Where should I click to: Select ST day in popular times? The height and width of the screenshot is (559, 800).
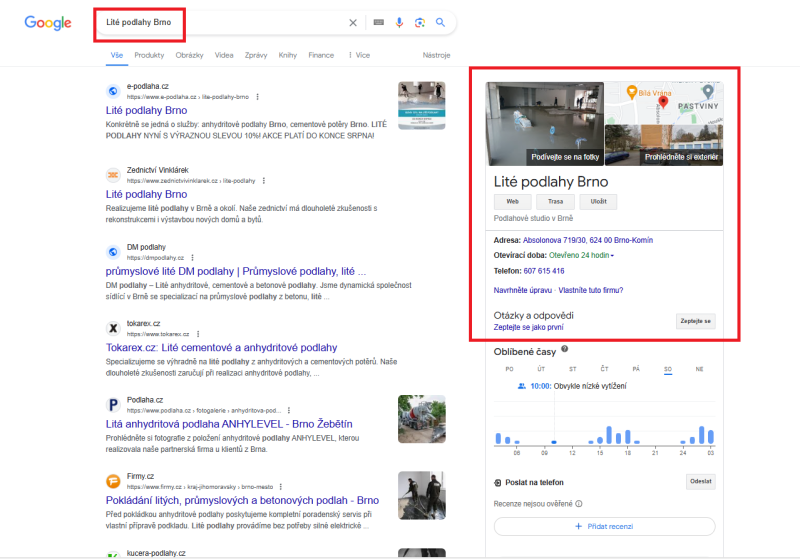573,369
